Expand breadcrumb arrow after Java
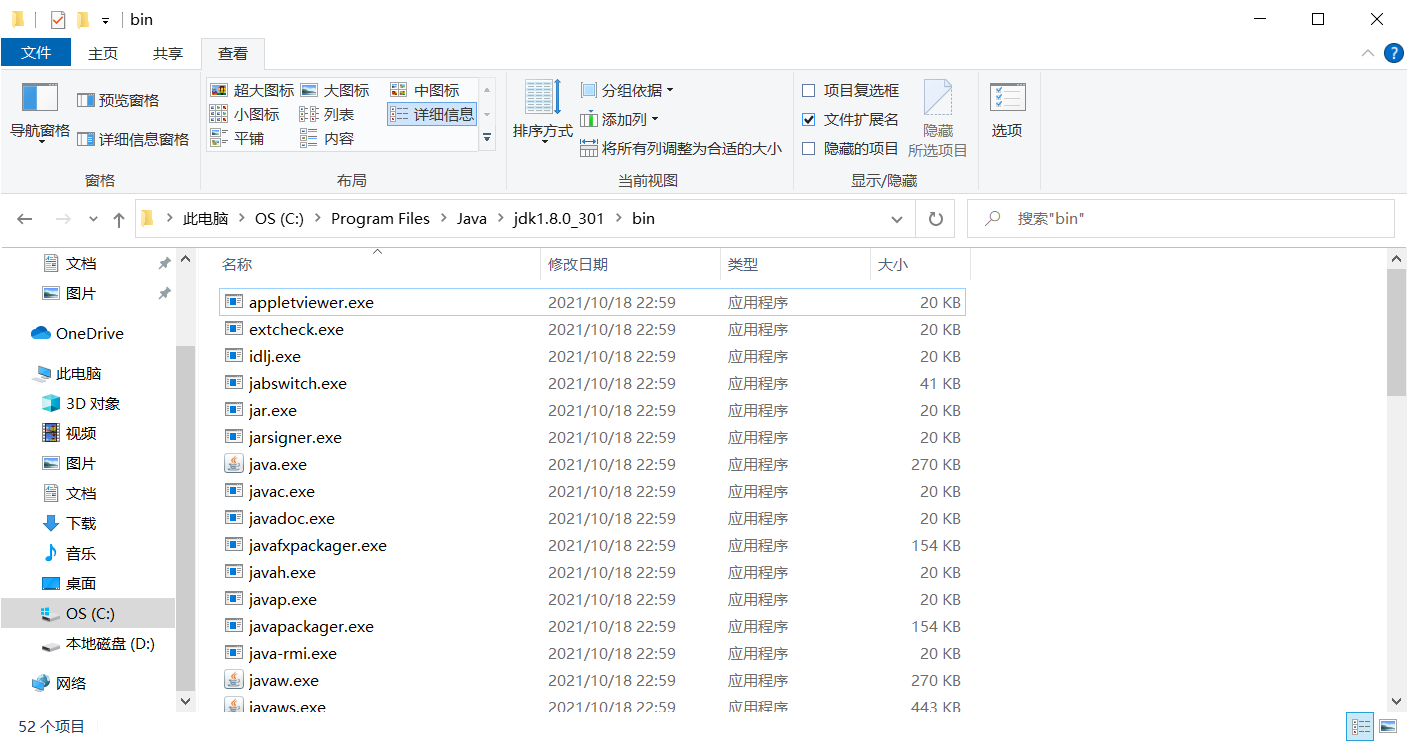Screen dimensions: 1408x742 coord(500,218)
